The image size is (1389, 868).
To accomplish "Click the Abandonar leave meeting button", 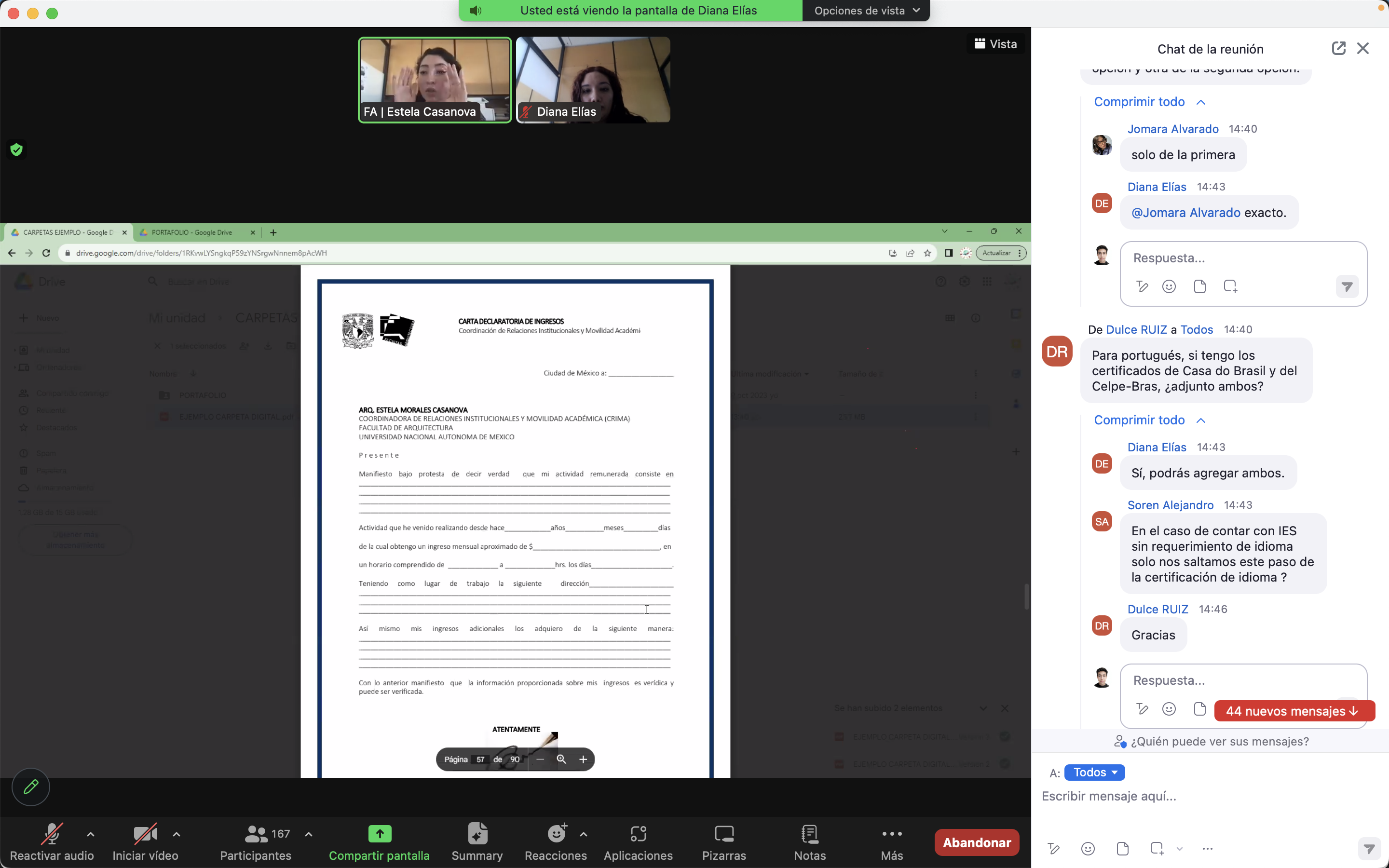I will [x=977, y=842].
